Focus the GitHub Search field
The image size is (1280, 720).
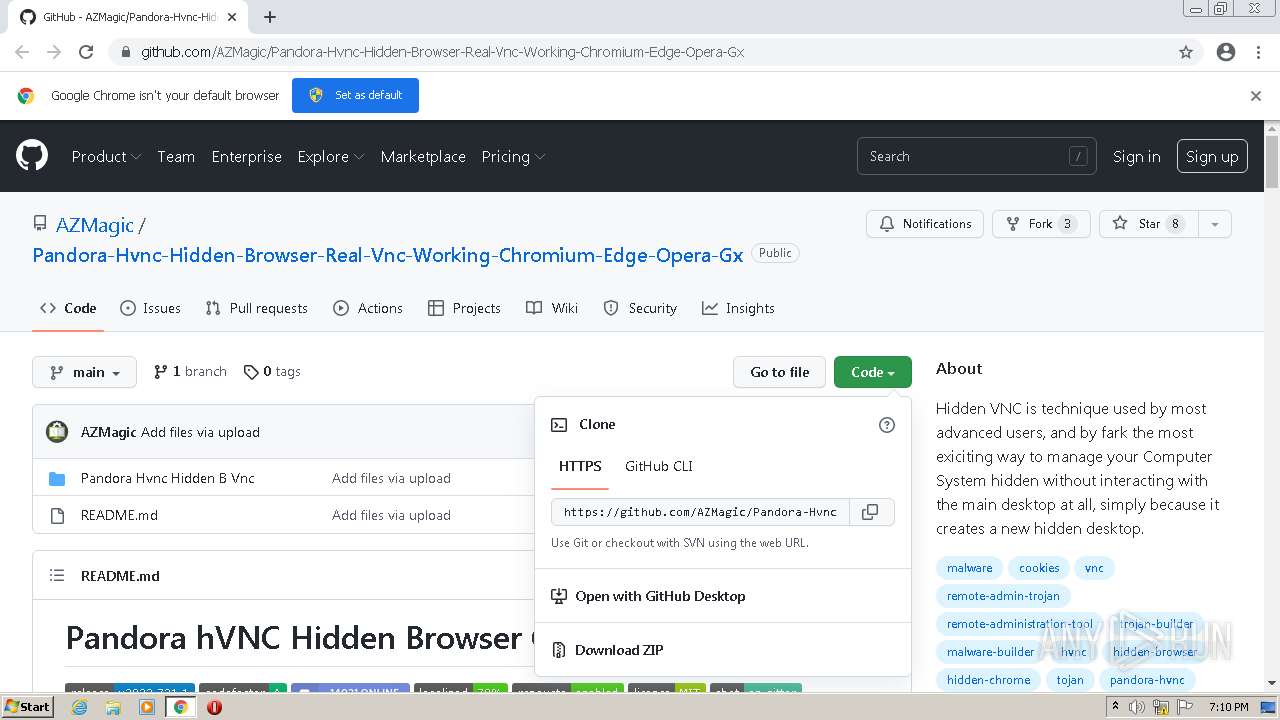click(x=976, y=156)
